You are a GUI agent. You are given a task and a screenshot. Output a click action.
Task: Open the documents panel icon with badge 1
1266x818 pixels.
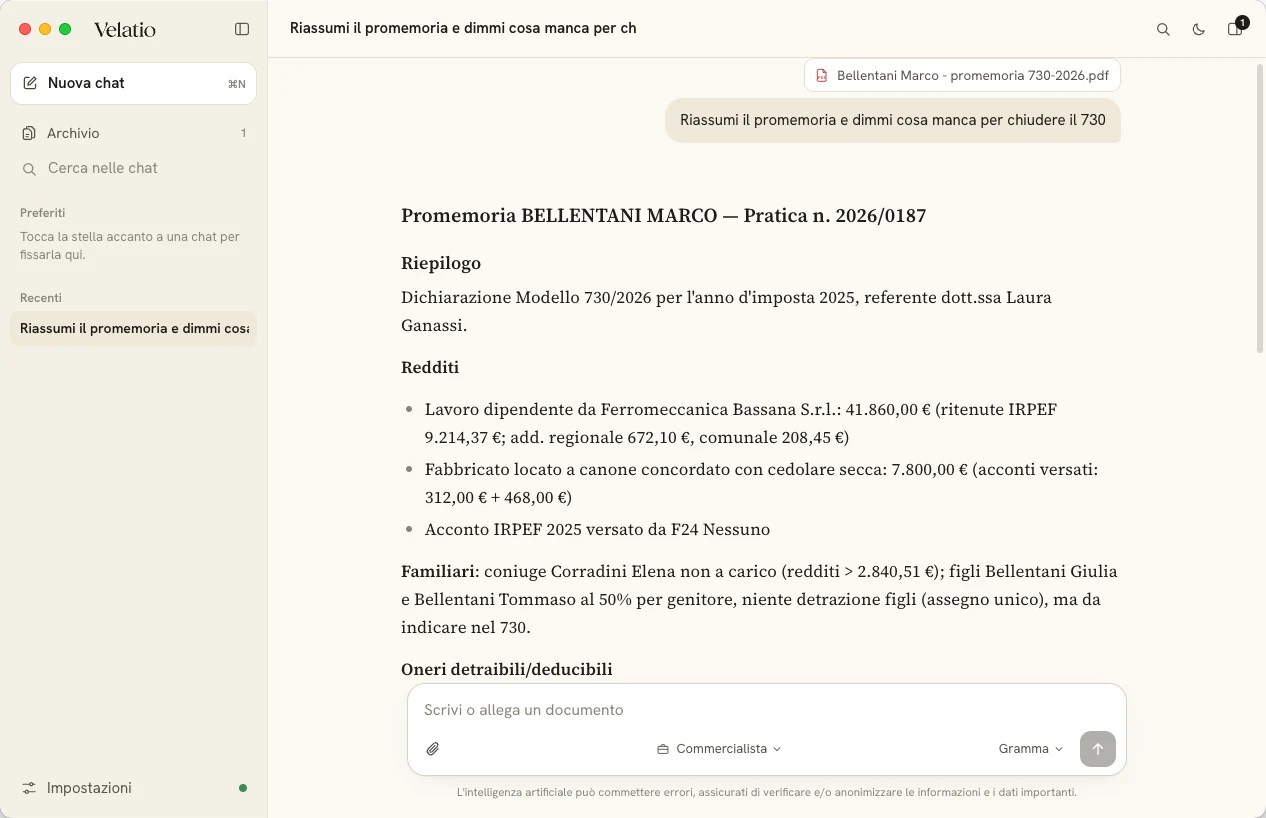click(1235, 28)
